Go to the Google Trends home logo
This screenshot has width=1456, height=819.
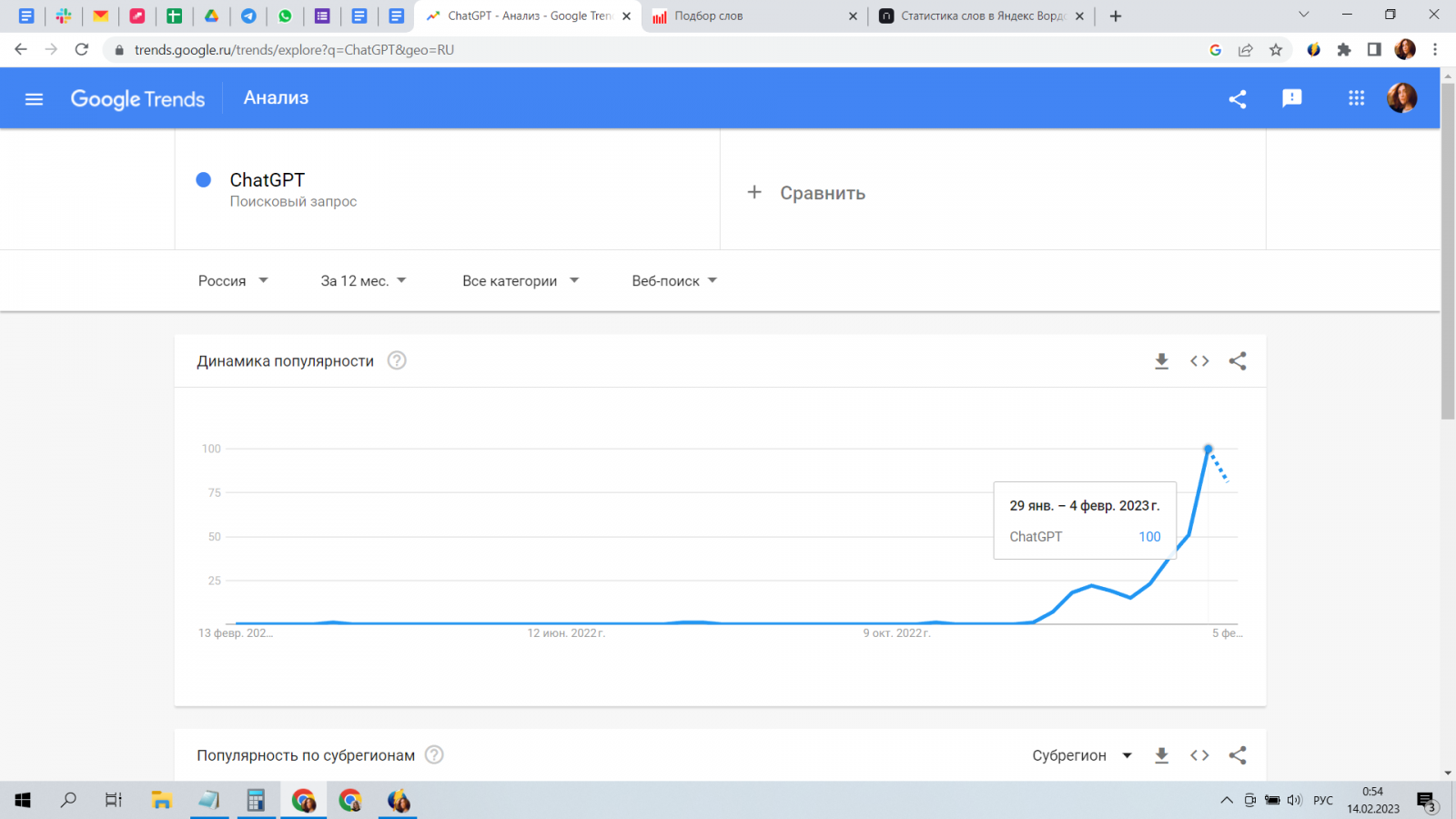click(137, 99)
